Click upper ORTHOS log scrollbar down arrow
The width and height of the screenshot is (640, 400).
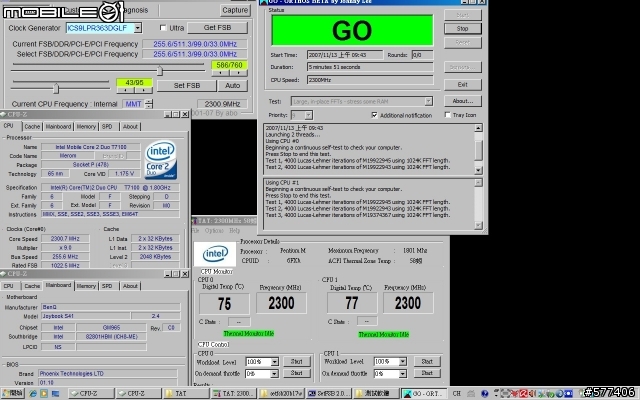click(478, 170)
